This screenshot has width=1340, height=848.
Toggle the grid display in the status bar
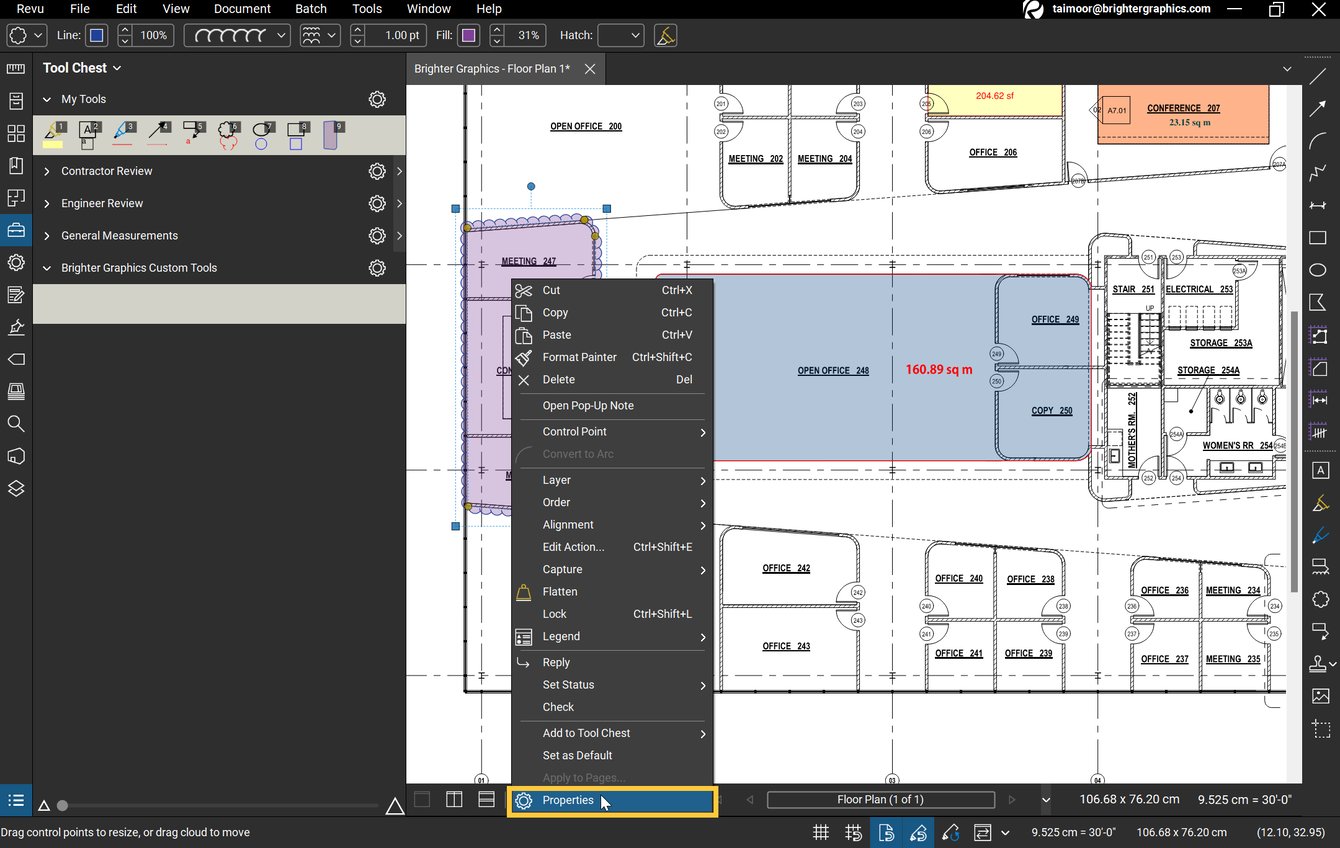point(821,832)
